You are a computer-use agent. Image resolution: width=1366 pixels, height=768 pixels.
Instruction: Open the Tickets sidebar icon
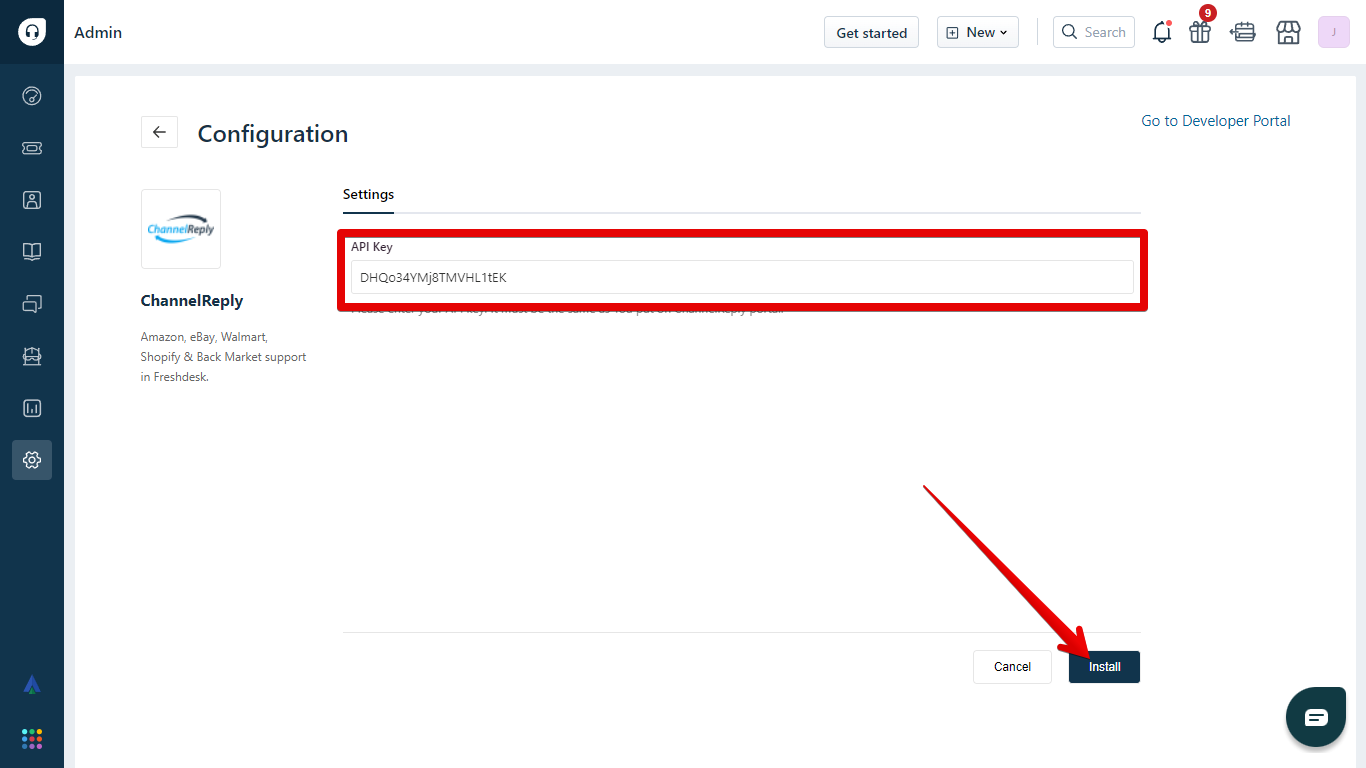pos(32,148)
